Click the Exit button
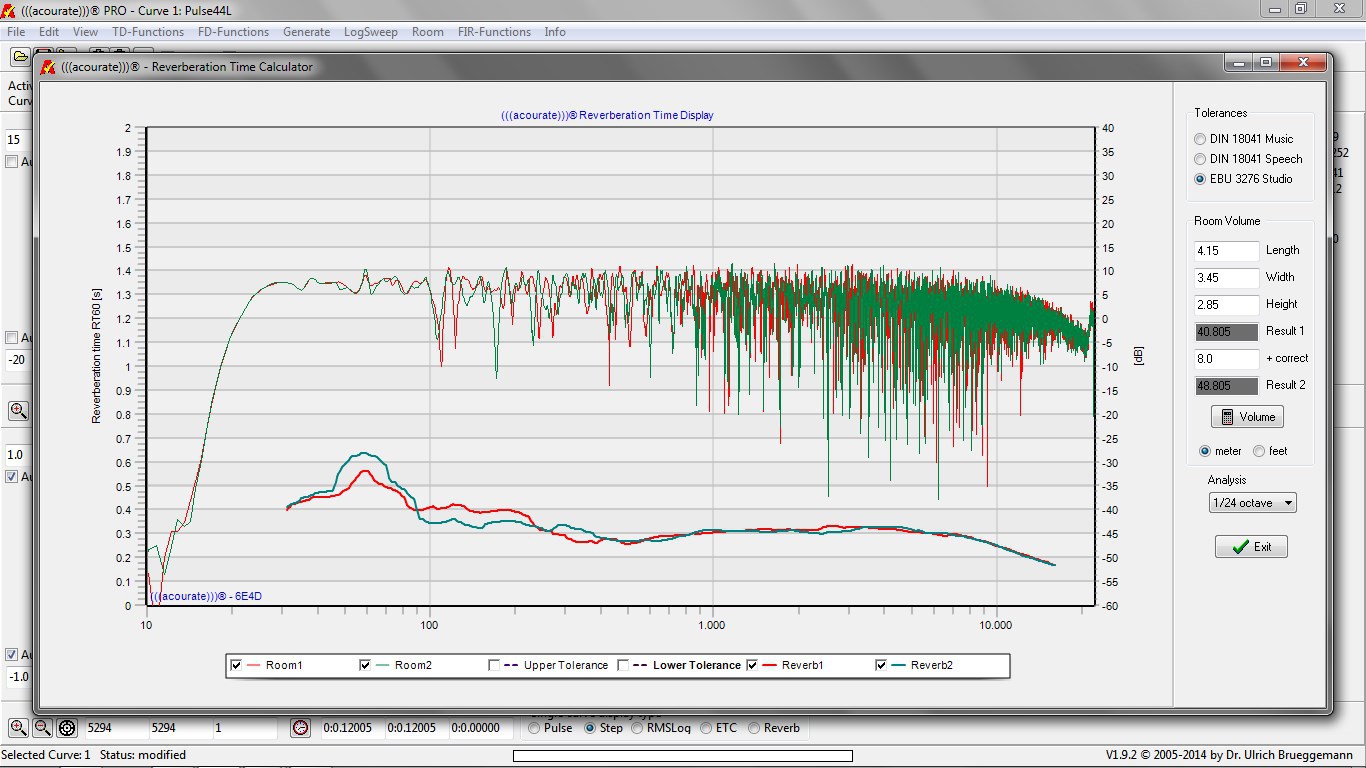 pos(1251,547)
